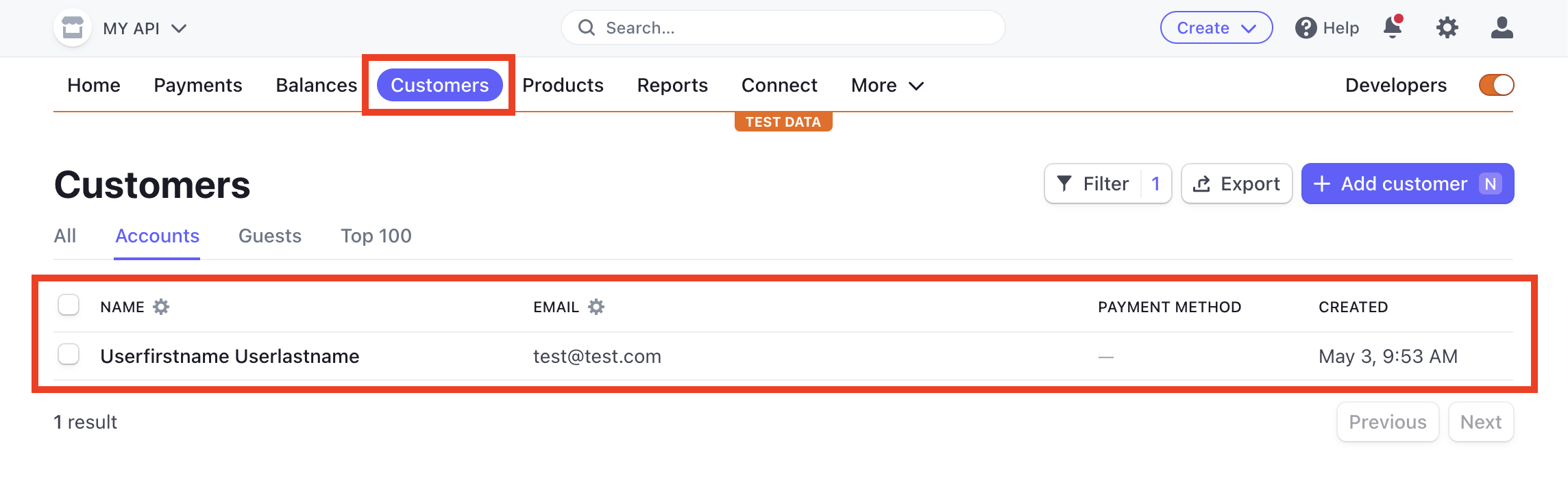Viewport: 1568px width, 493px height.
Task: Select the Userfirstname Userlastname row checkbox
Action: [x=69, y=355]
